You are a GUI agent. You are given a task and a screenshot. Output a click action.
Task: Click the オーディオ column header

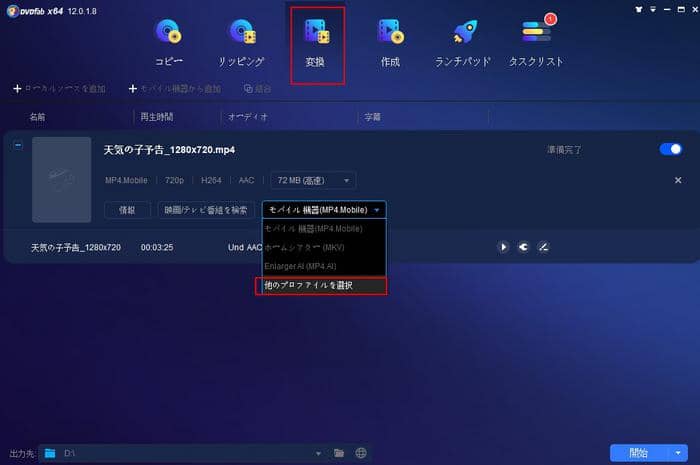click(x=247, y=117)
